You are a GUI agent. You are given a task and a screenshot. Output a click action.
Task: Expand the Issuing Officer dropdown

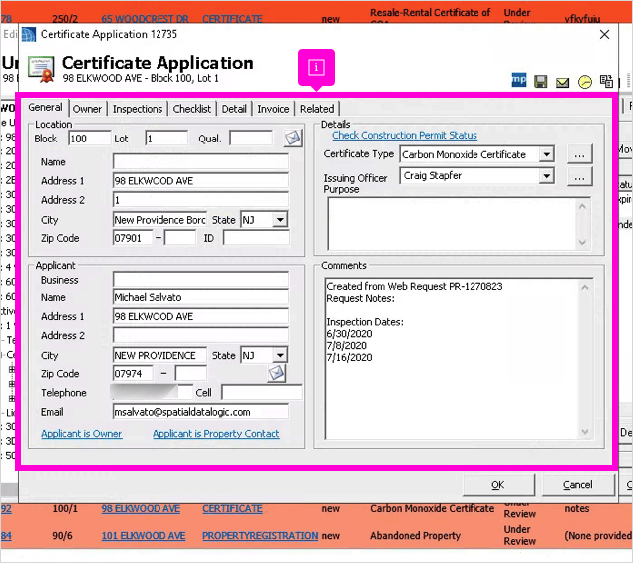tap(546, 176)
